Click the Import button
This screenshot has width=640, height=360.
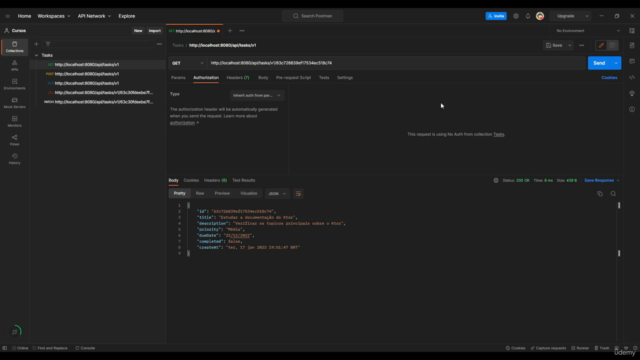[155, 31]
